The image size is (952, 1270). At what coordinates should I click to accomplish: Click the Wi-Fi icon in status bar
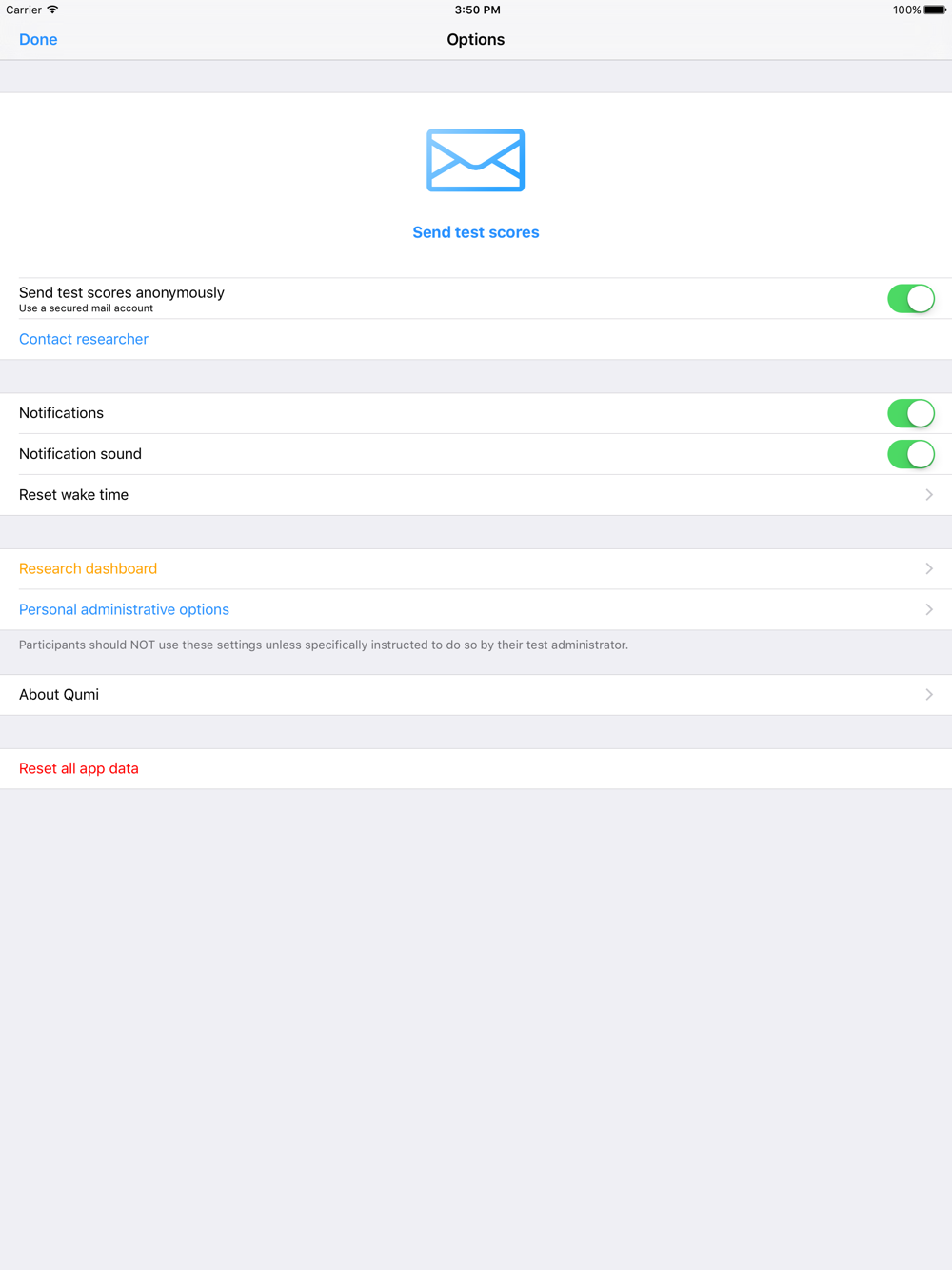click(x=52, y=10)
